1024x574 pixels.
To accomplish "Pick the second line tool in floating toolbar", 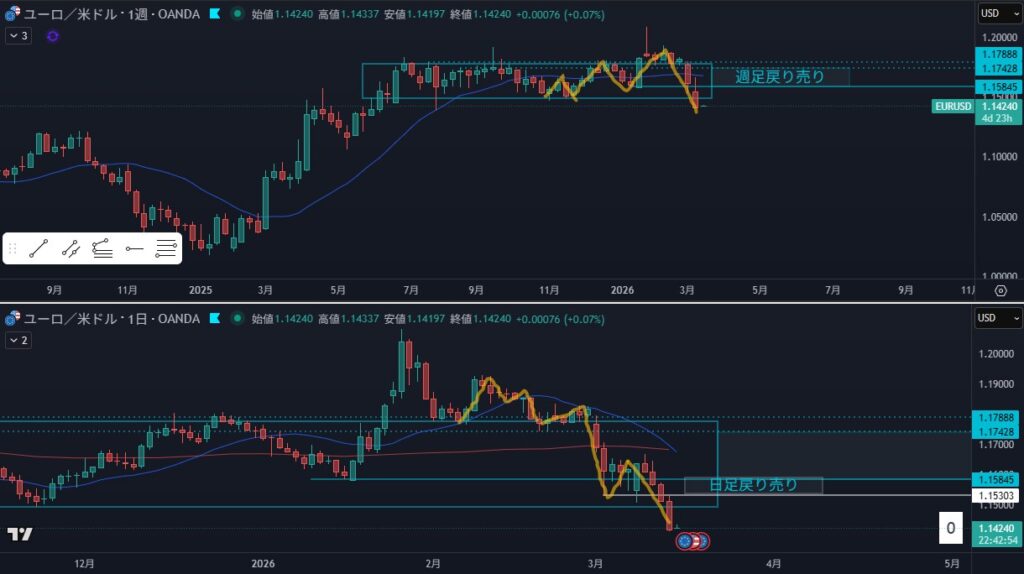I will click(x=70, y=249).
